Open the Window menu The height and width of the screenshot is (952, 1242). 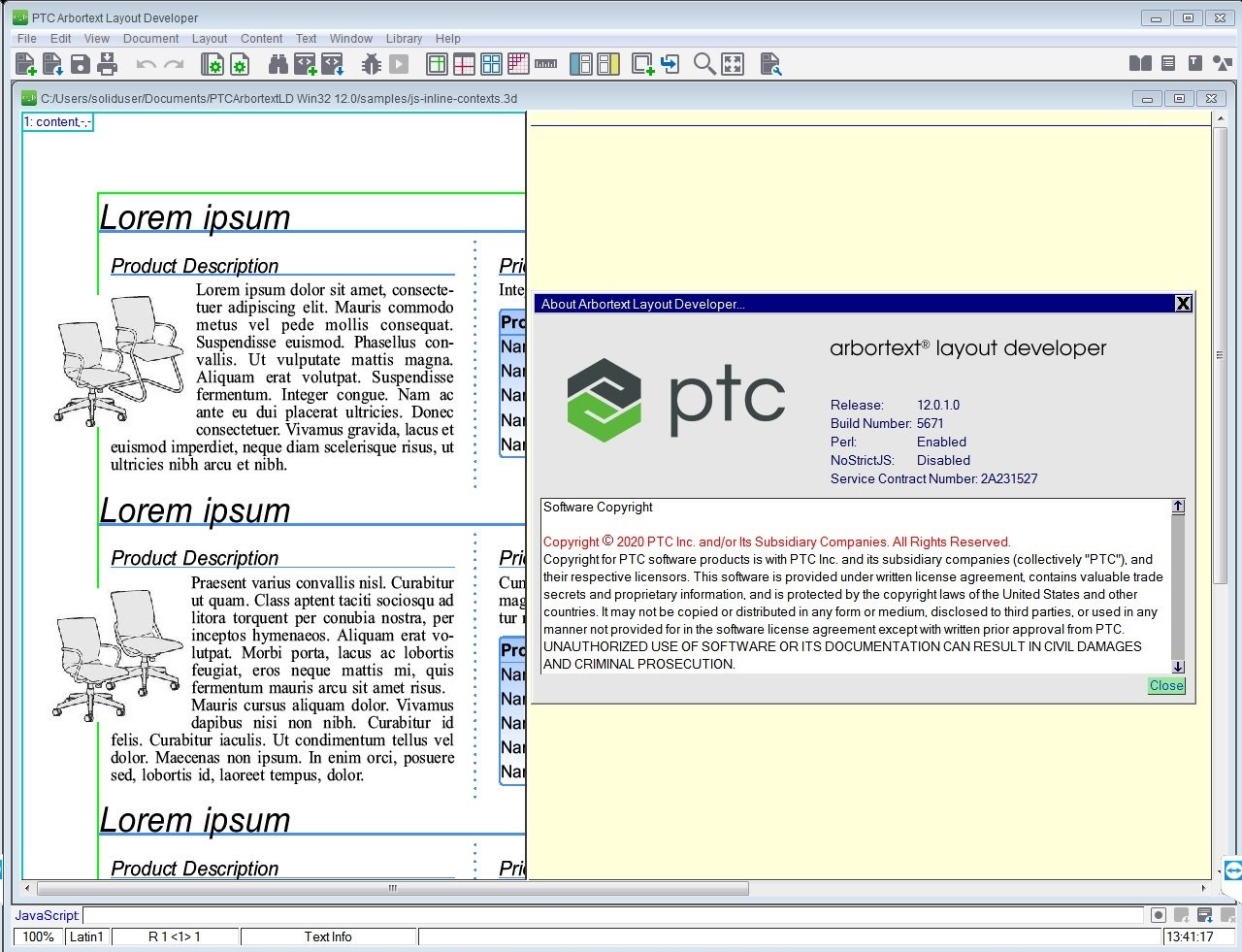tap(351, 39)
